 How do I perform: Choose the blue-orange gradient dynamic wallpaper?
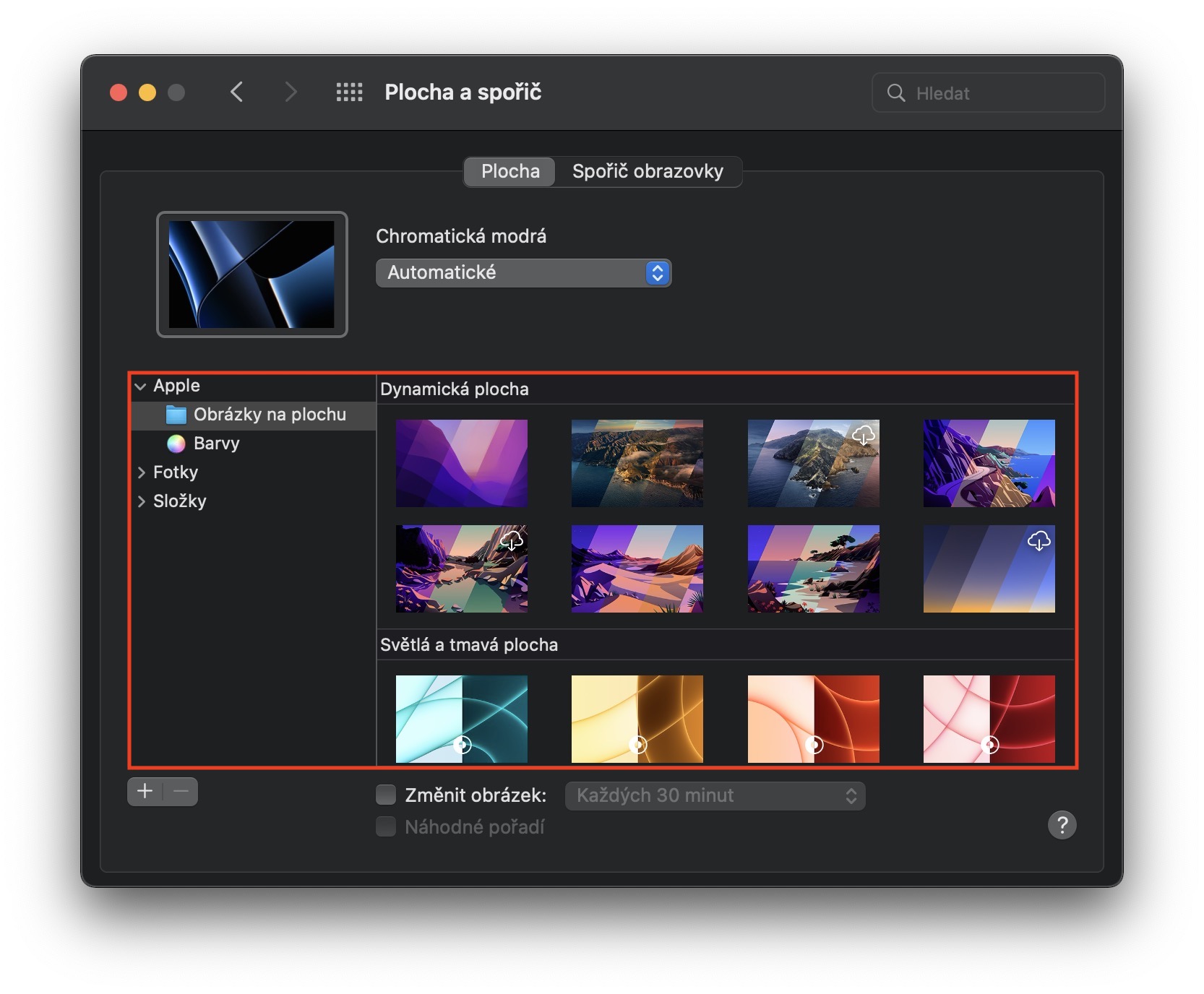(x=989, y=569)
